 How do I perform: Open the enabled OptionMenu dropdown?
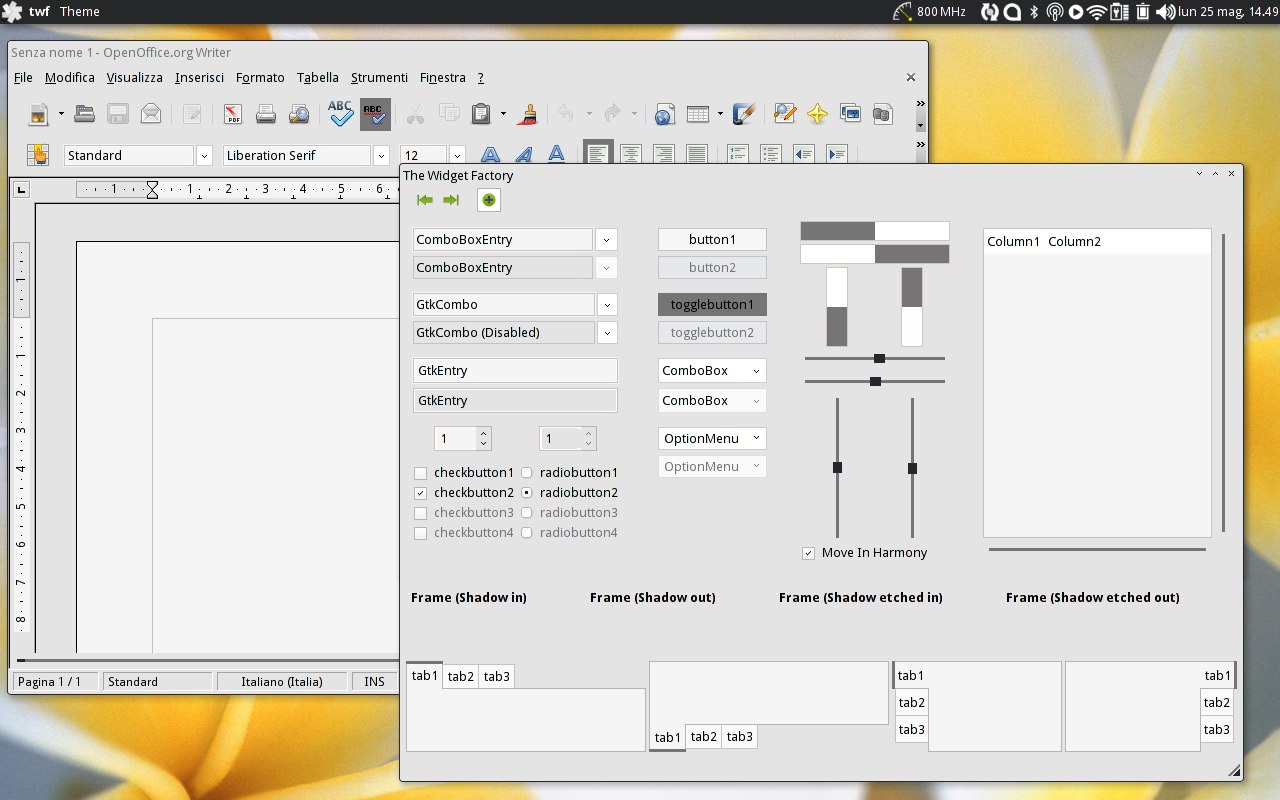coord(712,438)
